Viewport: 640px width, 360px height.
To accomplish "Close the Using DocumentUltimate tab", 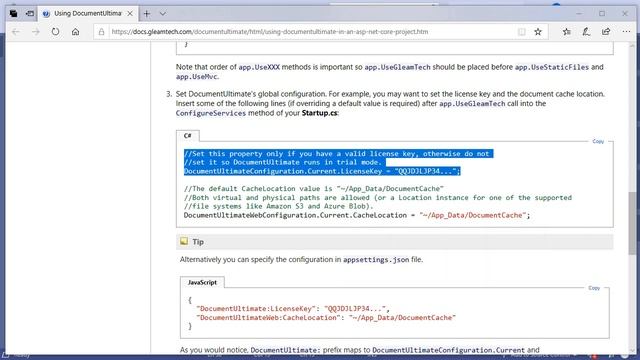I will pos(130,13).
